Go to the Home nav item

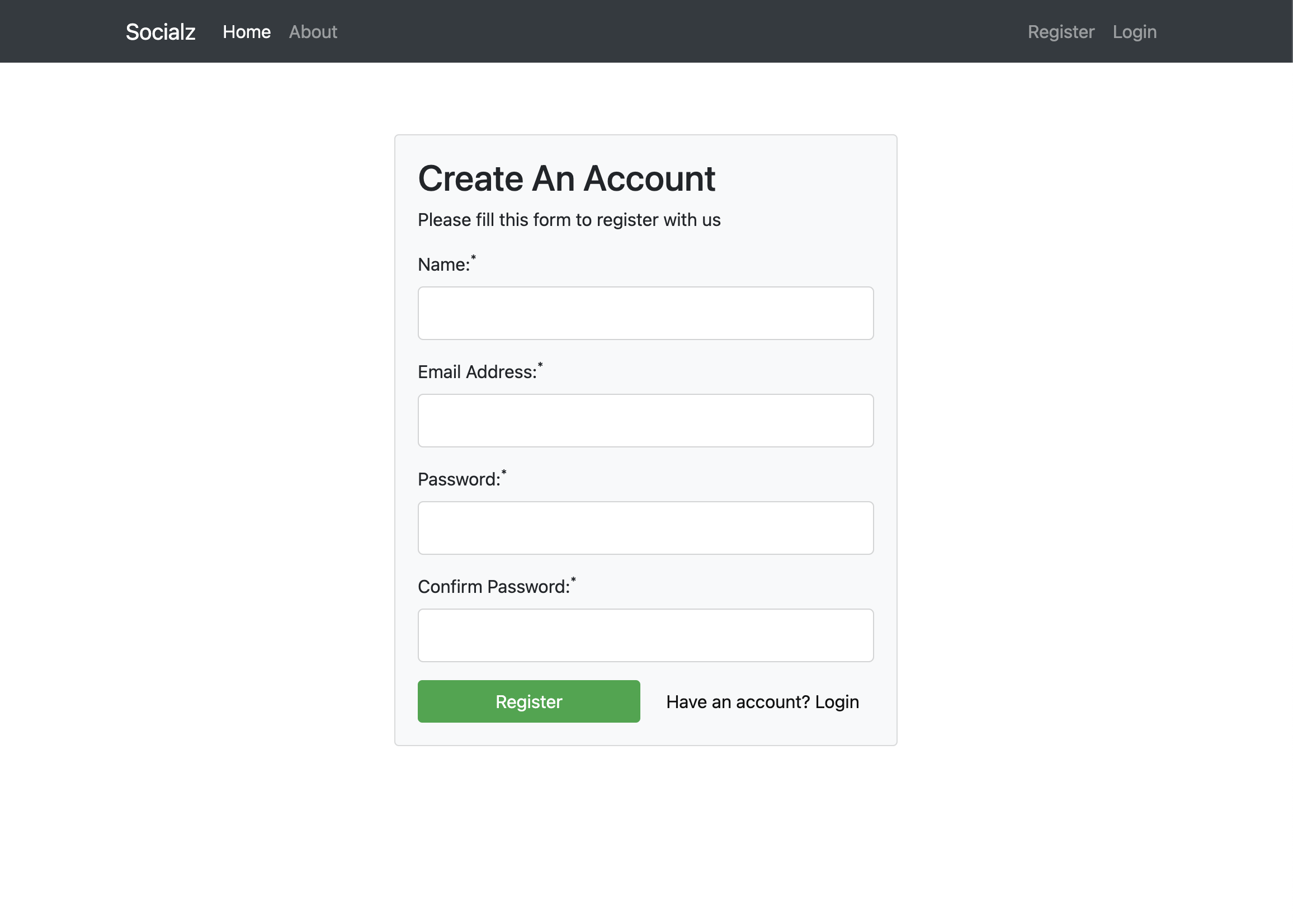point(246,32)
